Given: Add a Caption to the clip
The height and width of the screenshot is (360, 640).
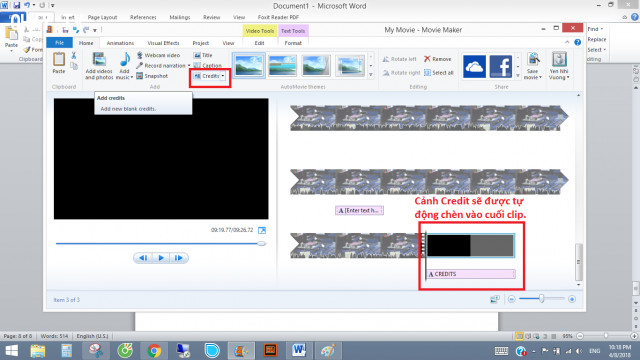Looking at the screenshot, I should 208,65.
